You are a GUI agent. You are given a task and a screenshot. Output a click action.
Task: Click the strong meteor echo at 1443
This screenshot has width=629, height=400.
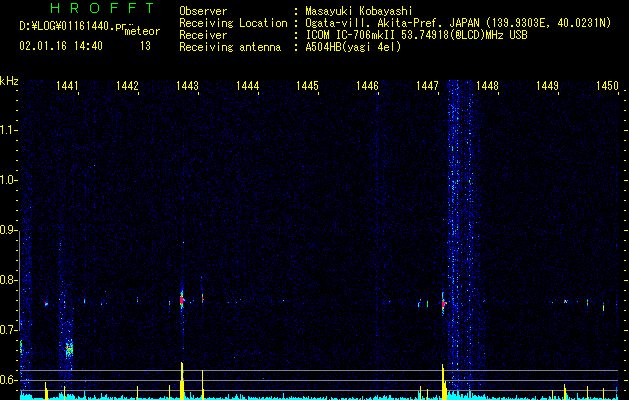click(x=182, y=300)
